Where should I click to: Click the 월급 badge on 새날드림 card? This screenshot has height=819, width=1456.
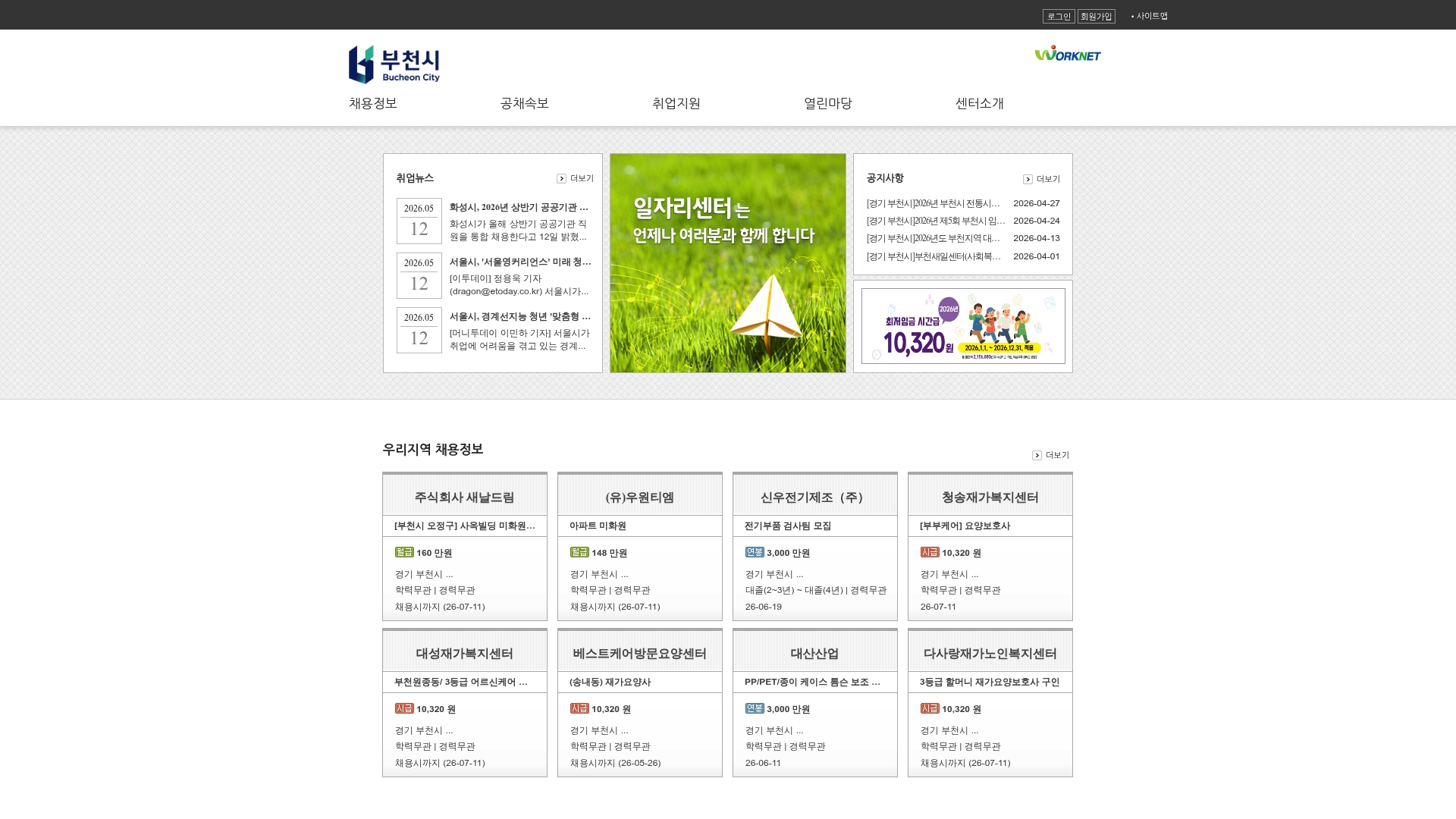(404, 552)
